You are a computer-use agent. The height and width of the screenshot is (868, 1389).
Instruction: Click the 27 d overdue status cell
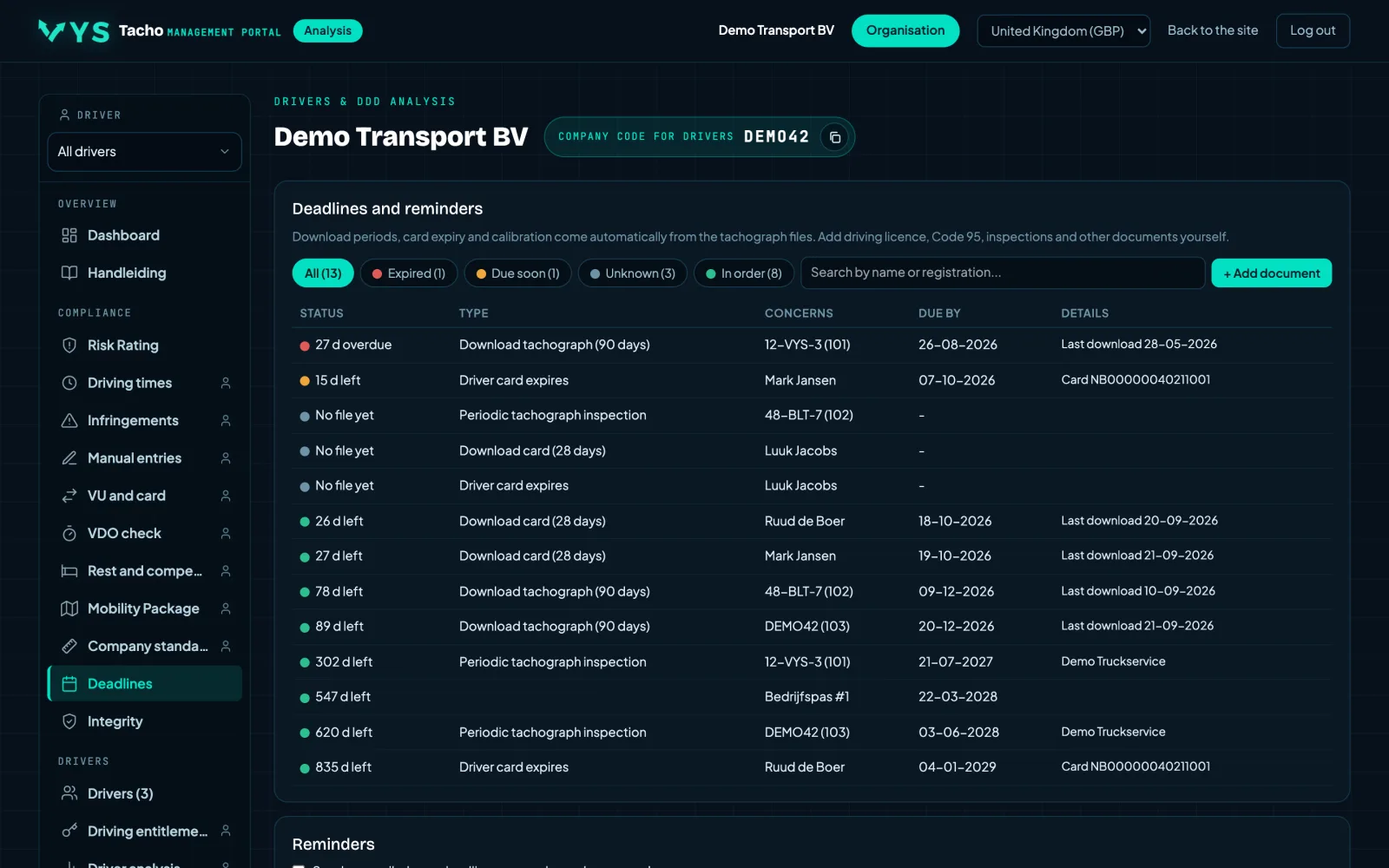(346, 345)
